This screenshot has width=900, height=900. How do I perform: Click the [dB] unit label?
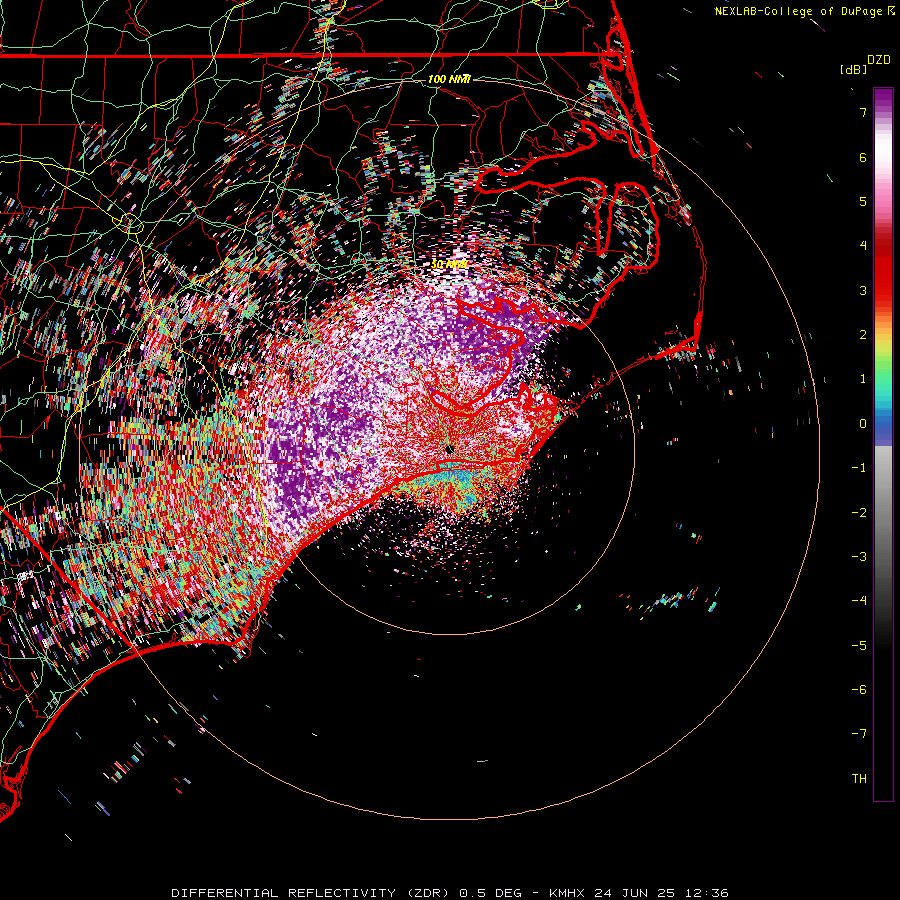pyautogui.click(x=853, y=69)
